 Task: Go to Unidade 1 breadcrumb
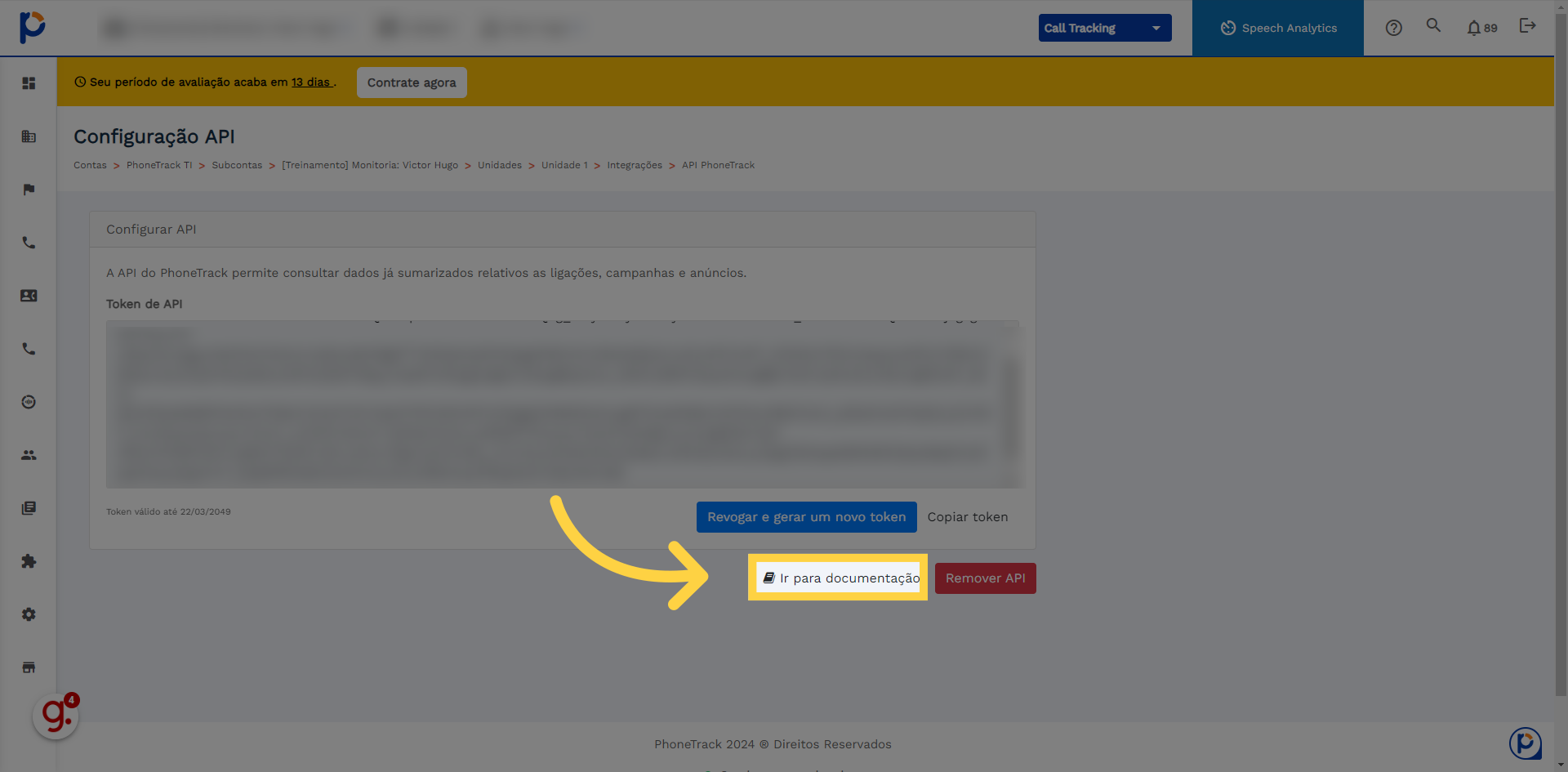[x=564, y=165]
